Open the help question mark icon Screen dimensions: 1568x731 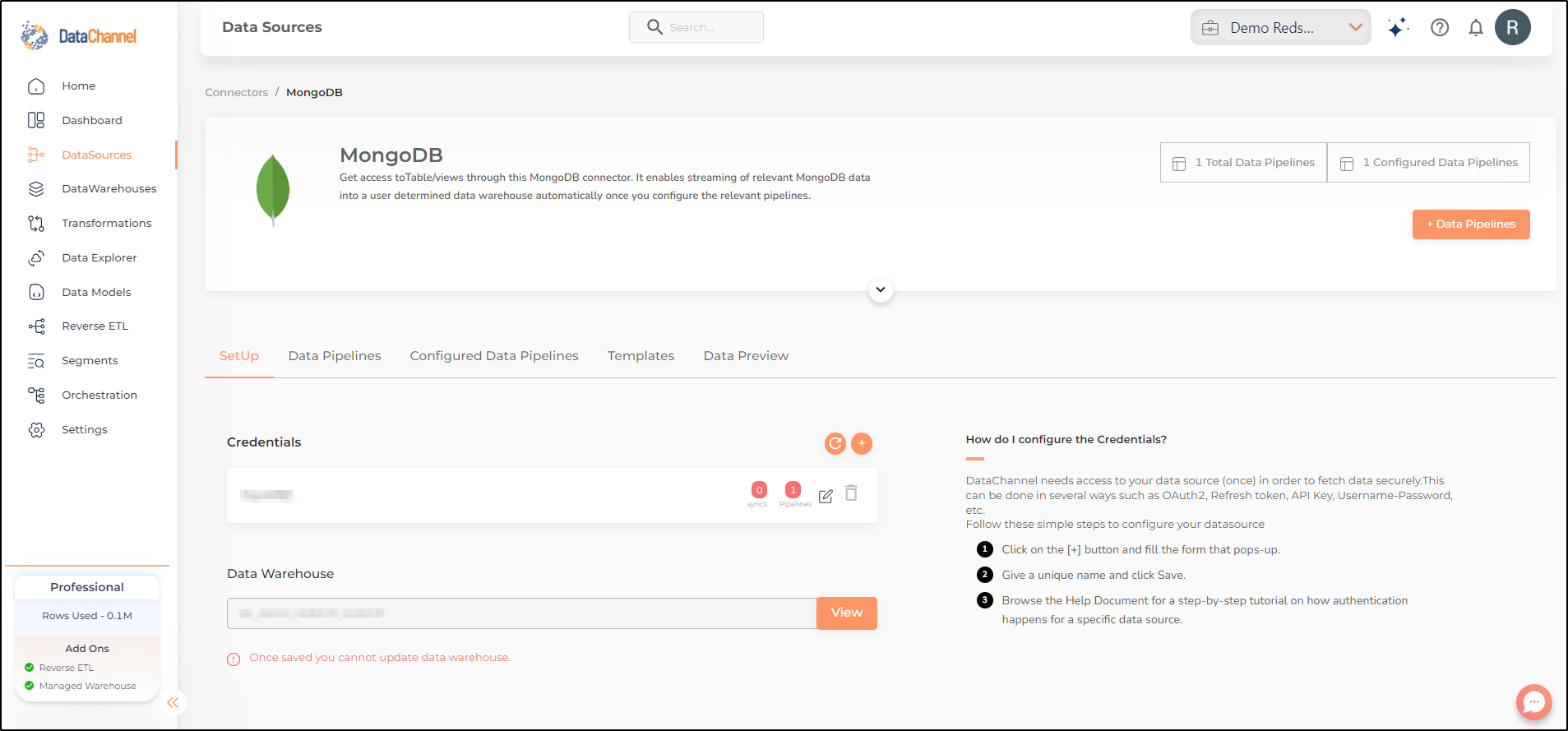point(1440,27)
